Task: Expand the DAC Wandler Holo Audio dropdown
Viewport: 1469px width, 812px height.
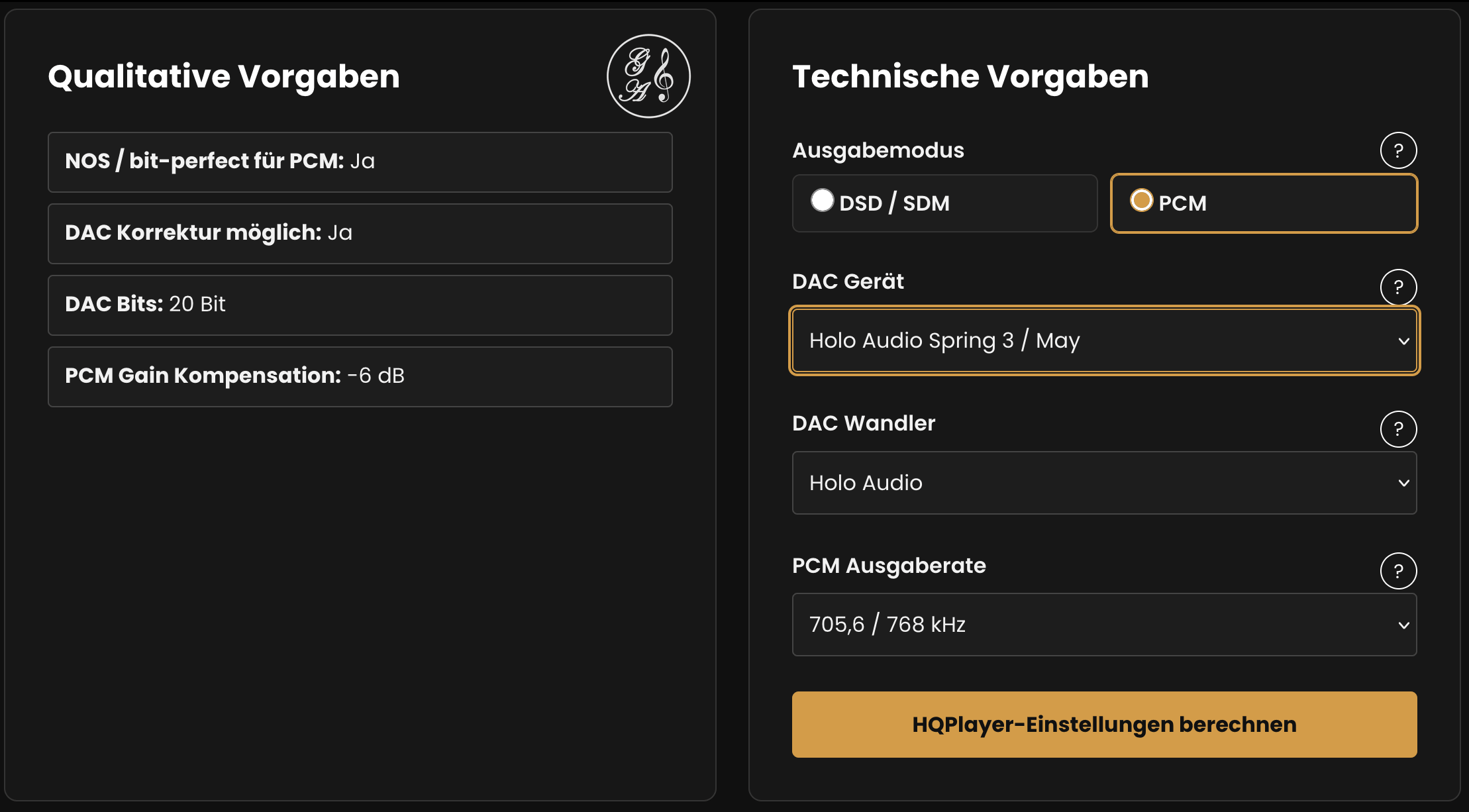Action: [x=1104, y=483]
